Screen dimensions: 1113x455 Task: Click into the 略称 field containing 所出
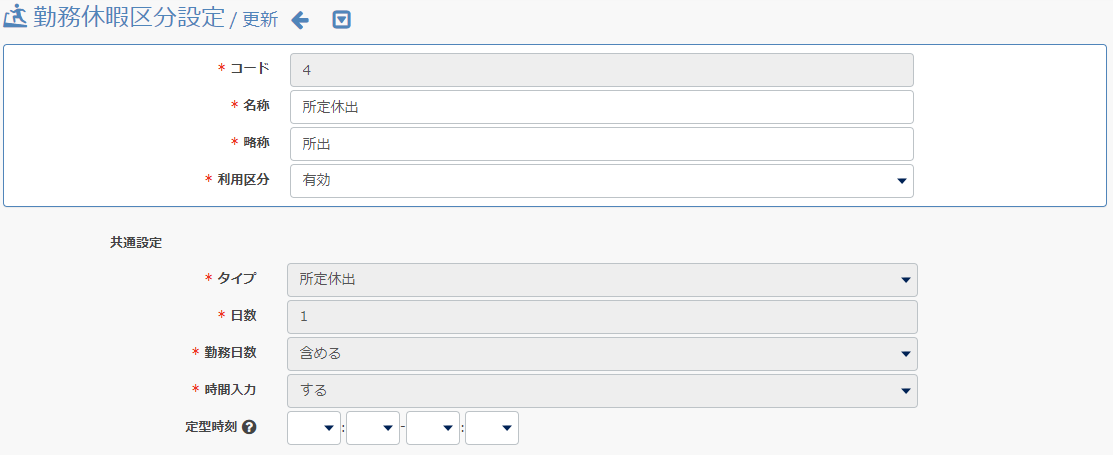(601, 144)
